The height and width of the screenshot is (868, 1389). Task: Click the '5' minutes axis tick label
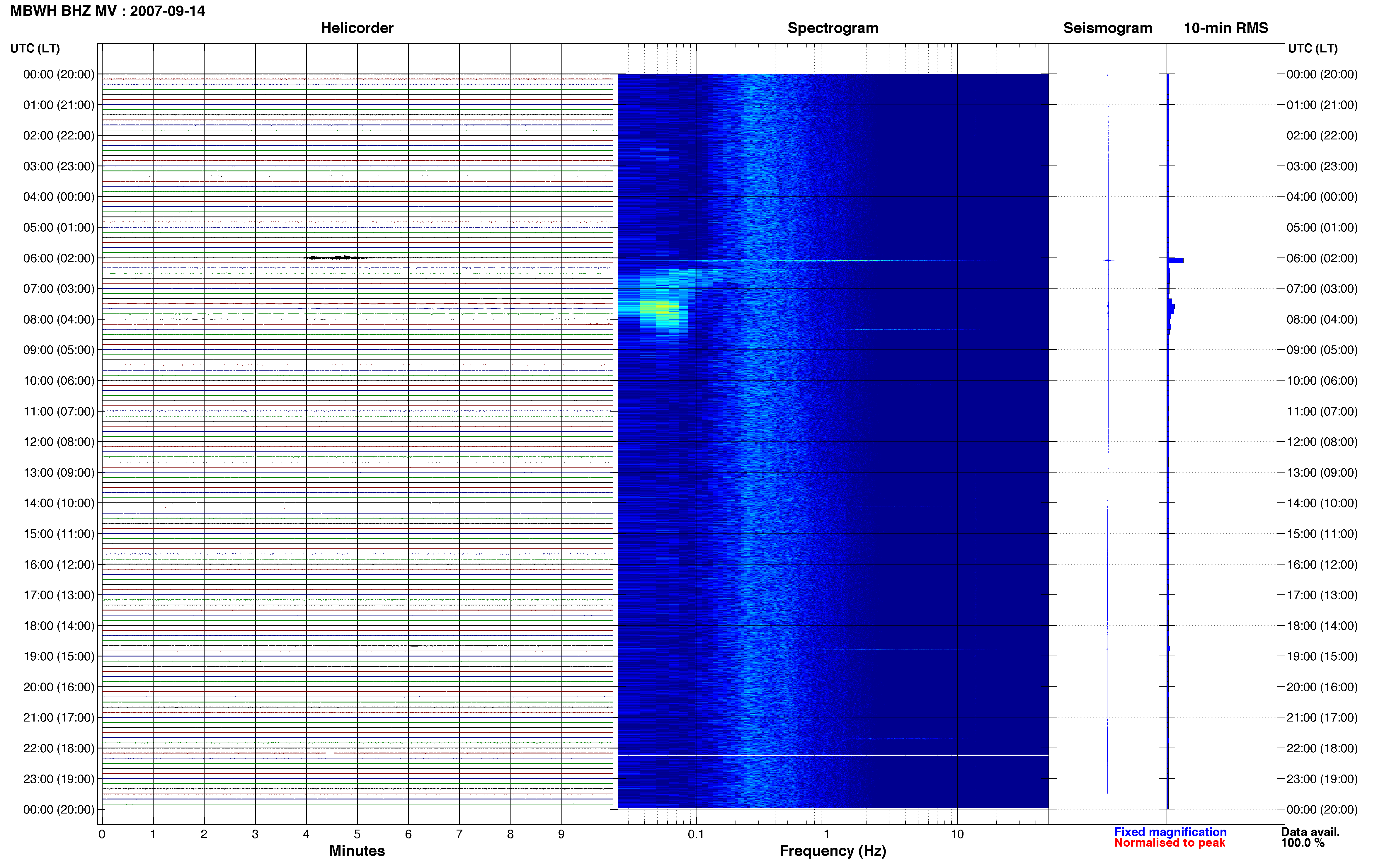point(357,834)
